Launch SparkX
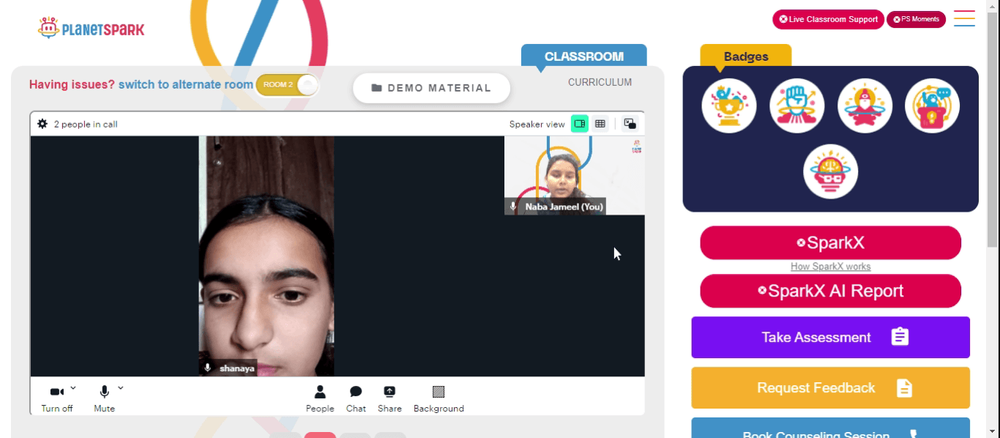Image resolution: width=1000 pixels, height=438 pixels. (x=830, y=243)
